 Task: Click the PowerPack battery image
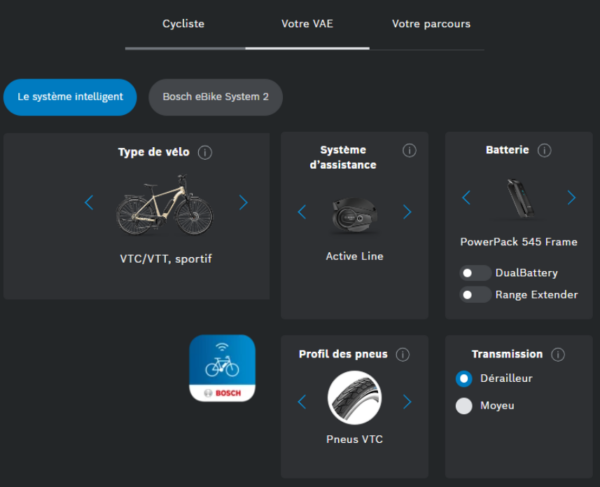point(519,199)
